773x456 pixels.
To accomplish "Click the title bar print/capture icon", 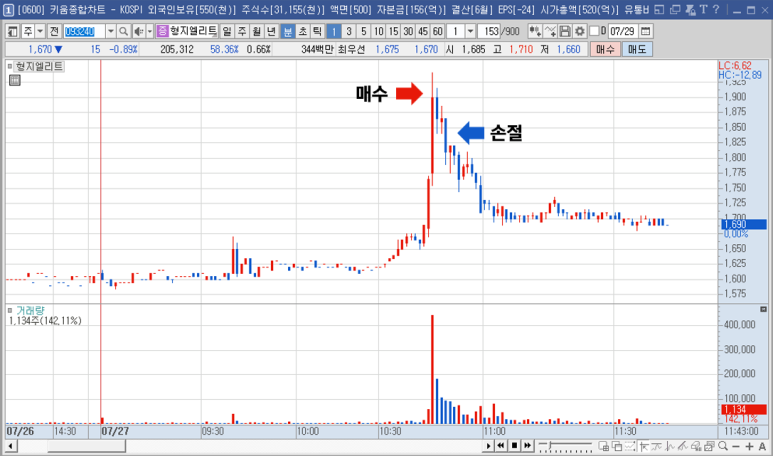I will pyautogui.click(x=690, y=9).
